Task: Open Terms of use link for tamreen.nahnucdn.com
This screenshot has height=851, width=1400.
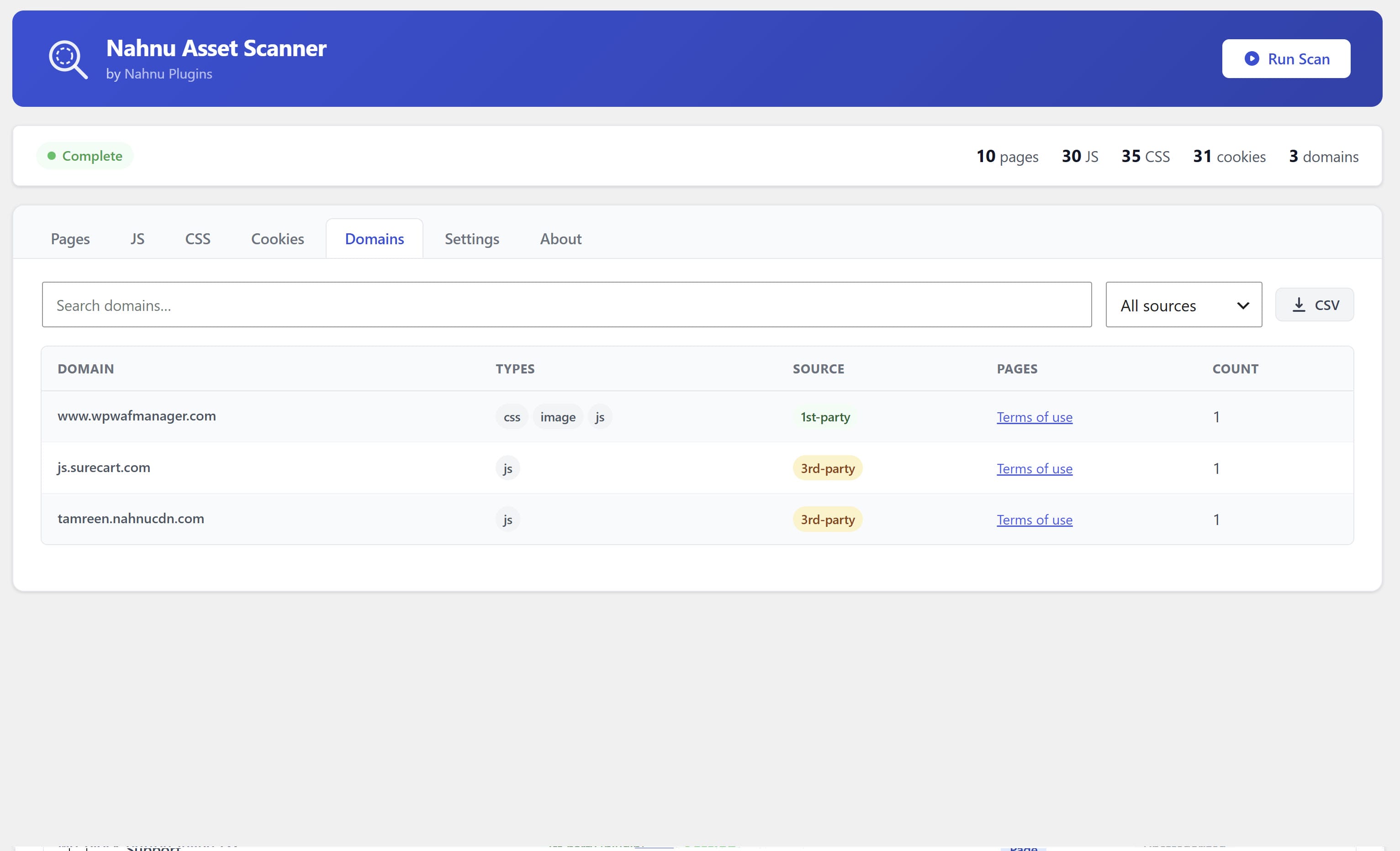Action: (x=1034, y=520)
